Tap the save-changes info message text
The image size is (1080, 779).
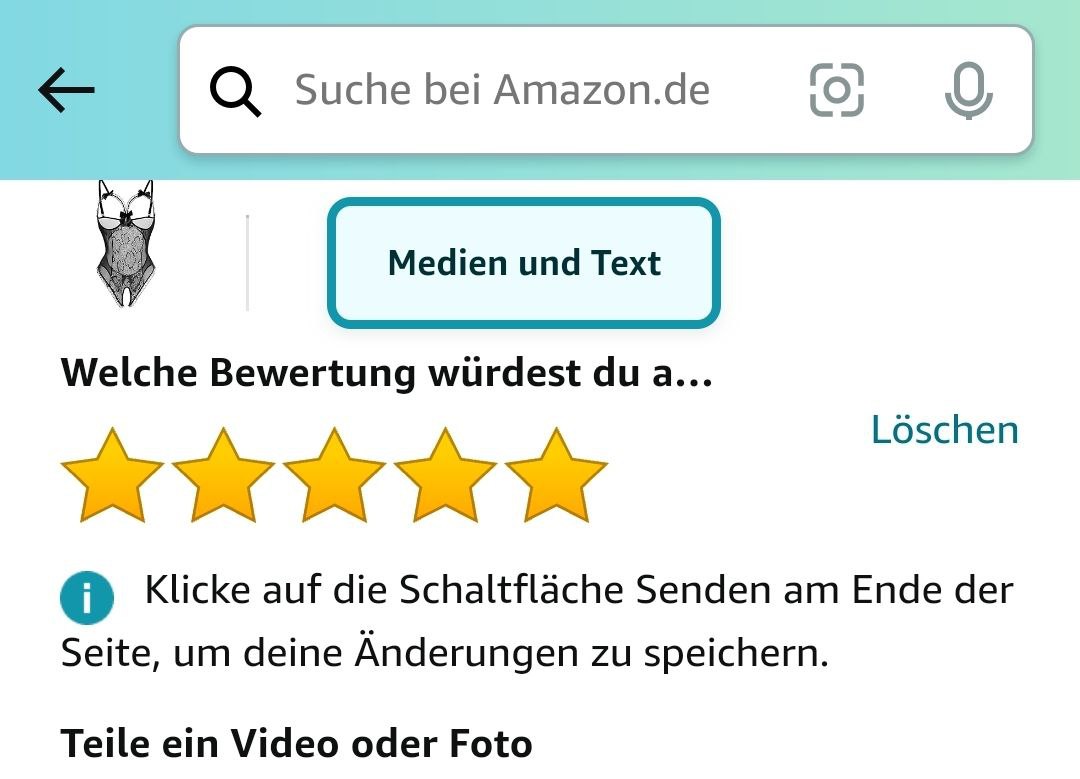pyautogui.click(x=537, y=621)
